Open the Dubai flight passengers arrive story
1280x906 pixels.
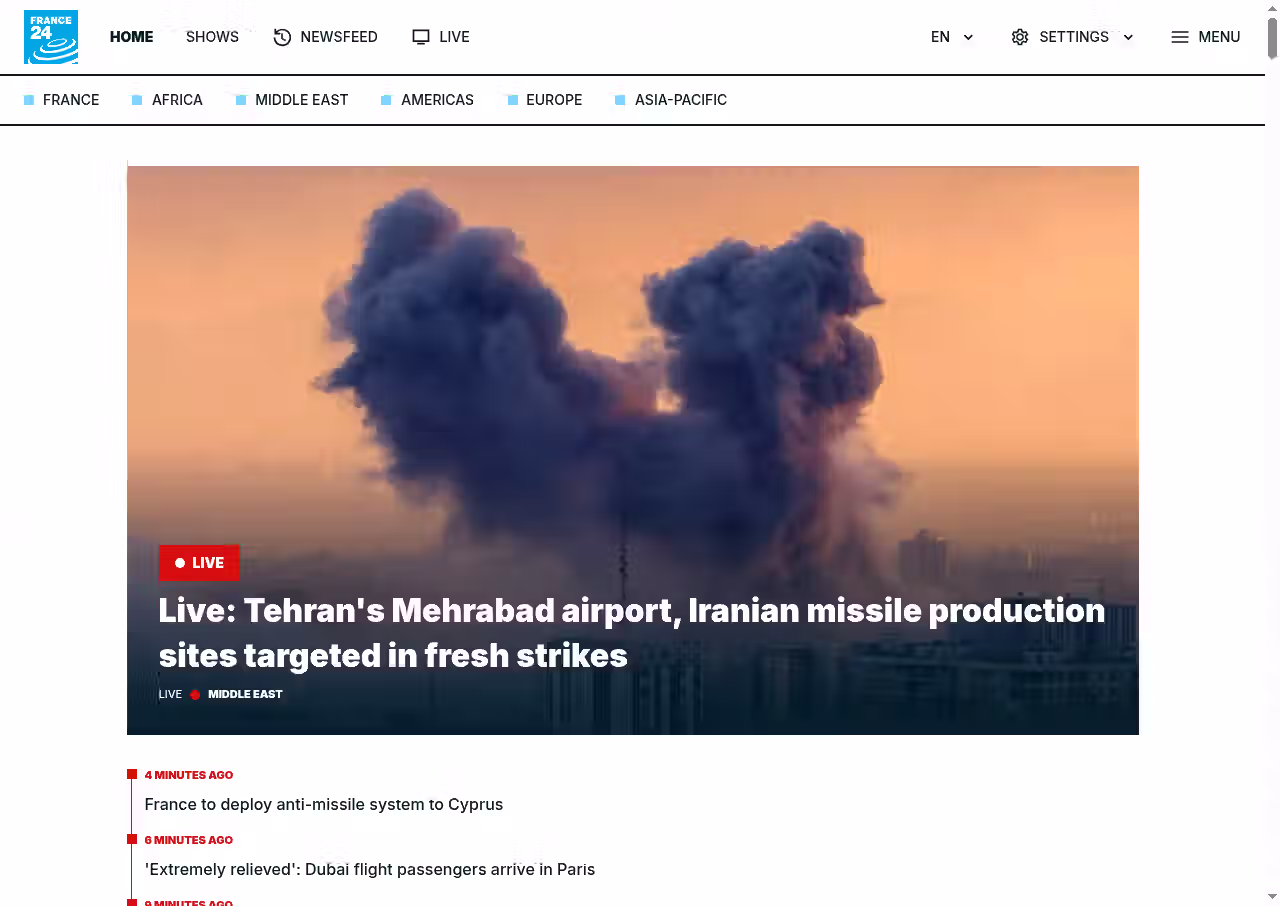[x=370, y=869]
